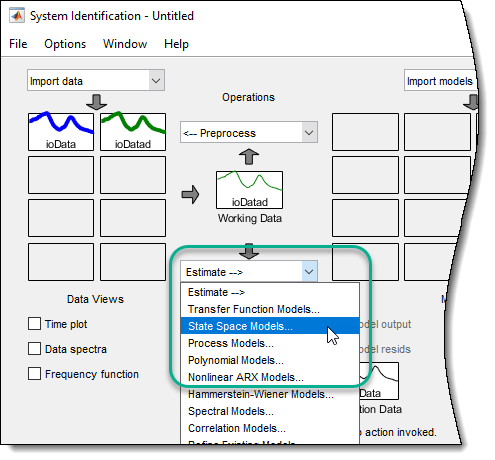495x460 pixels.
Task: Click the Estimate dropdown arrow
Action: [309, 272]
